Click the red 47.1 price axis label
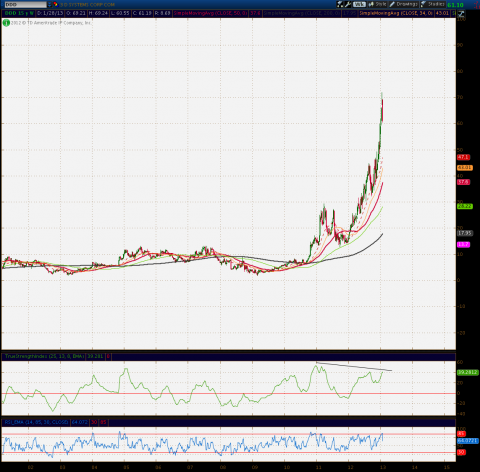Viewport: 480px width, 472px height. [x=463, y=157]
